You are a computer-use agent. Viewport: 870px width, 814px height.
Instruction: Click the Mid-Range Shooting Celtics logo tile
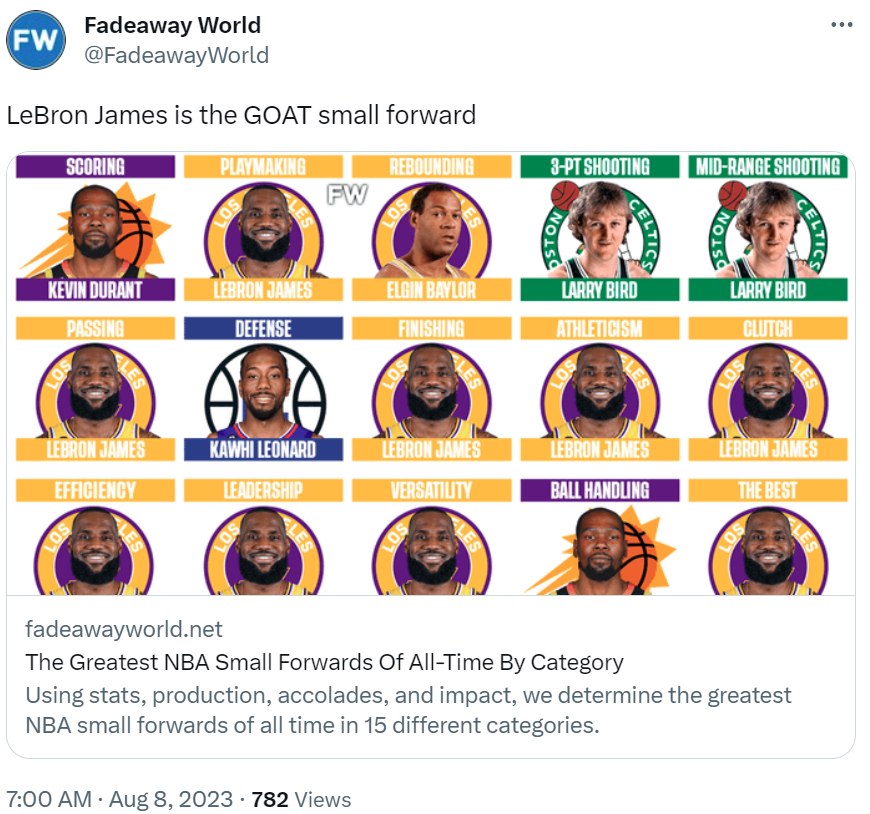(767, 228)
